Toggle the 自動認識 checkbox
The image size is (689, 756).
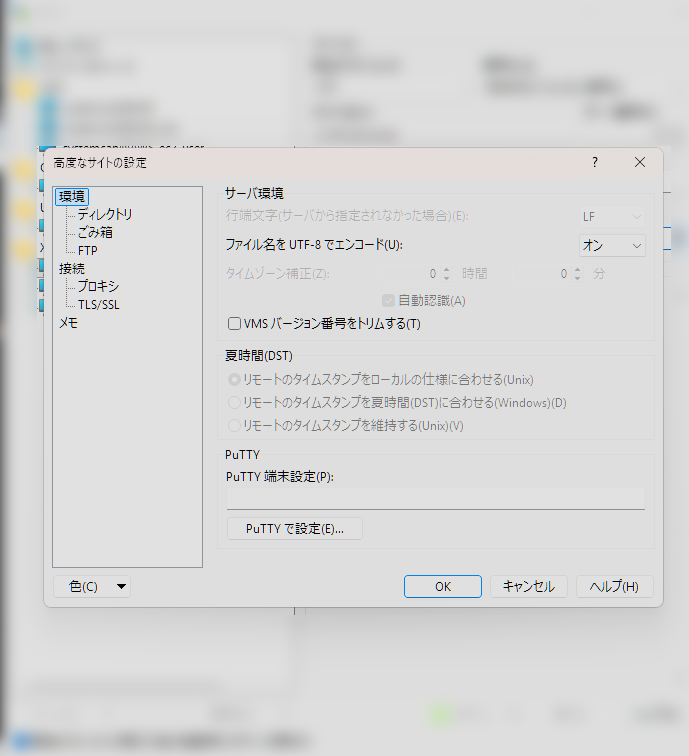click(x=389, y=300)
